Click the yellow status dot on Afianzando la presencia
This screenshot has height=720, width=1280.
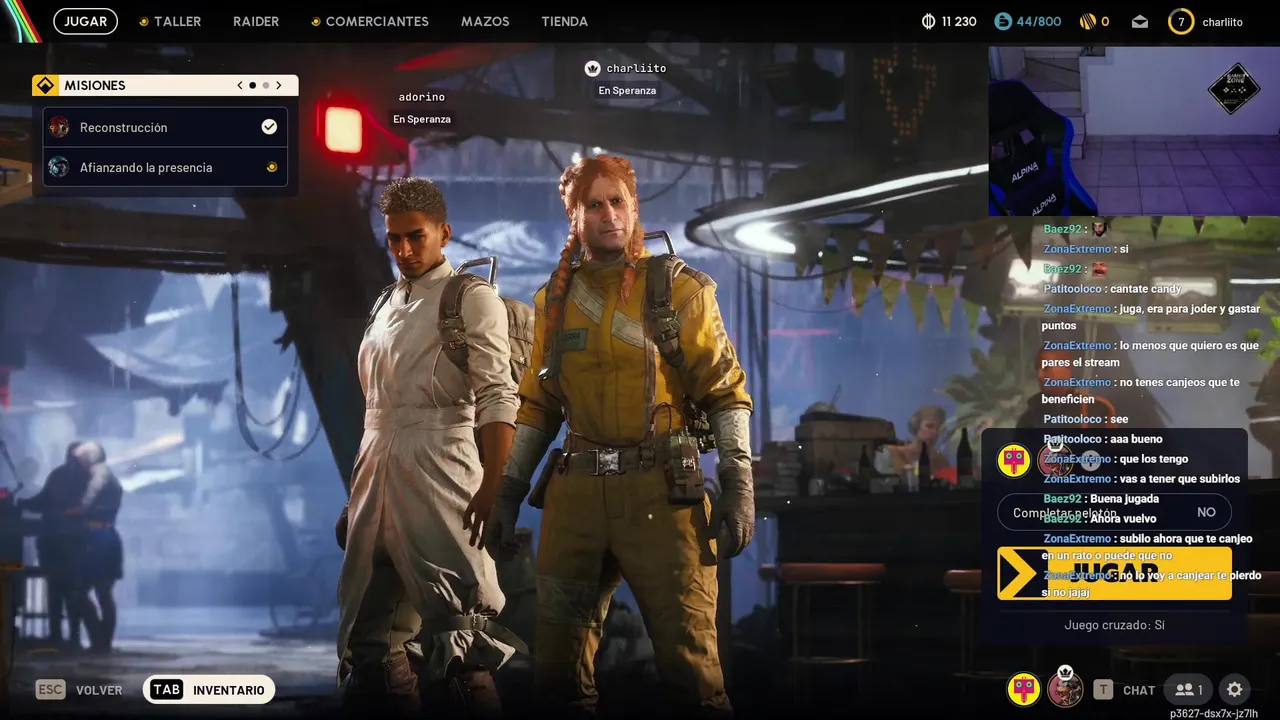coord(271,167)
